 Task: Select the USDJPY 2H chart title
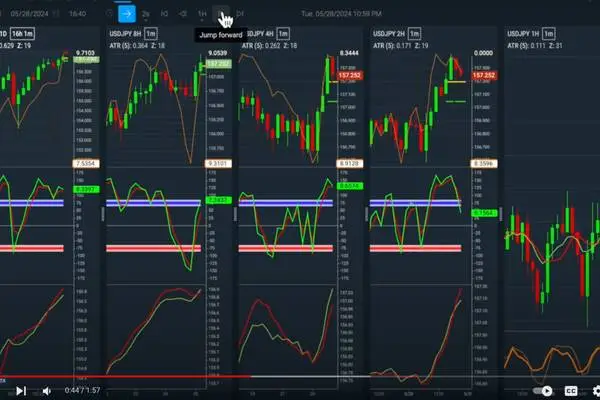(x=389, y=34)
